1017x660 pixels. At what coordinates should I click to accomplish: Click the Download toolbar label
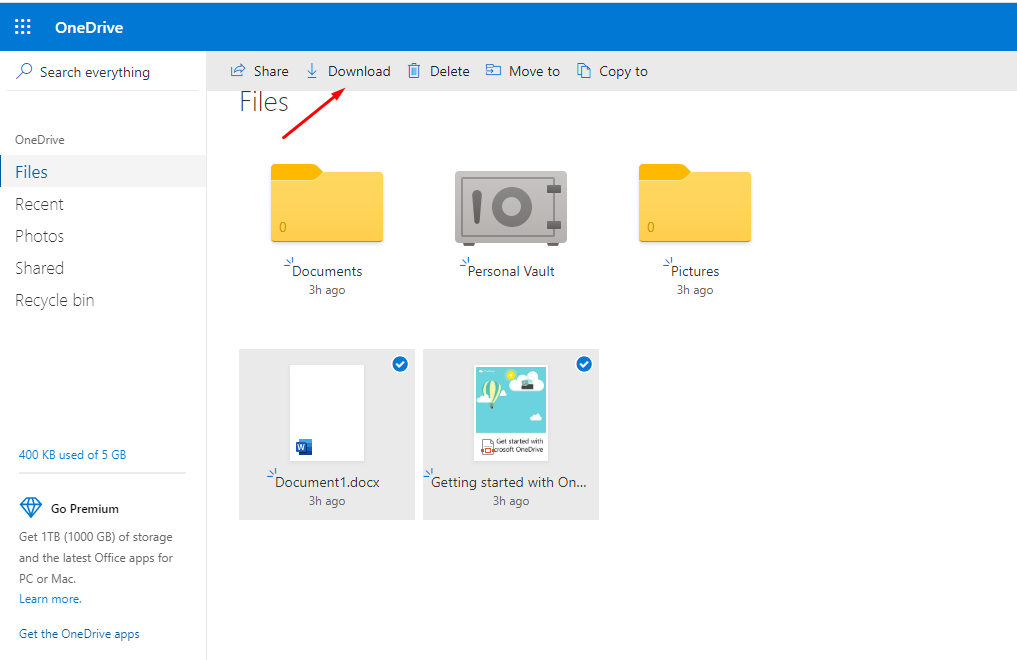(359, 71)
